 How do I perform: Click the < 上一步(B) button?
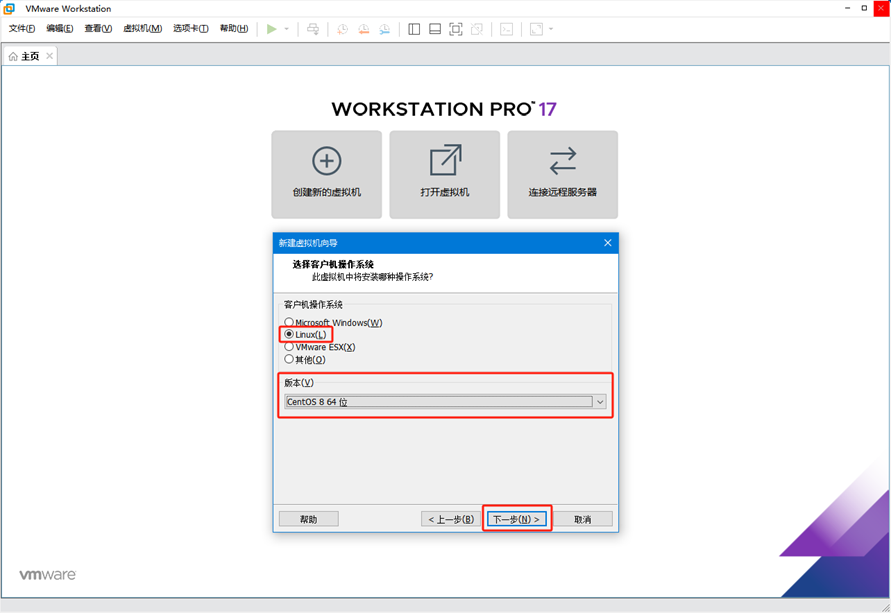(451, 519)
